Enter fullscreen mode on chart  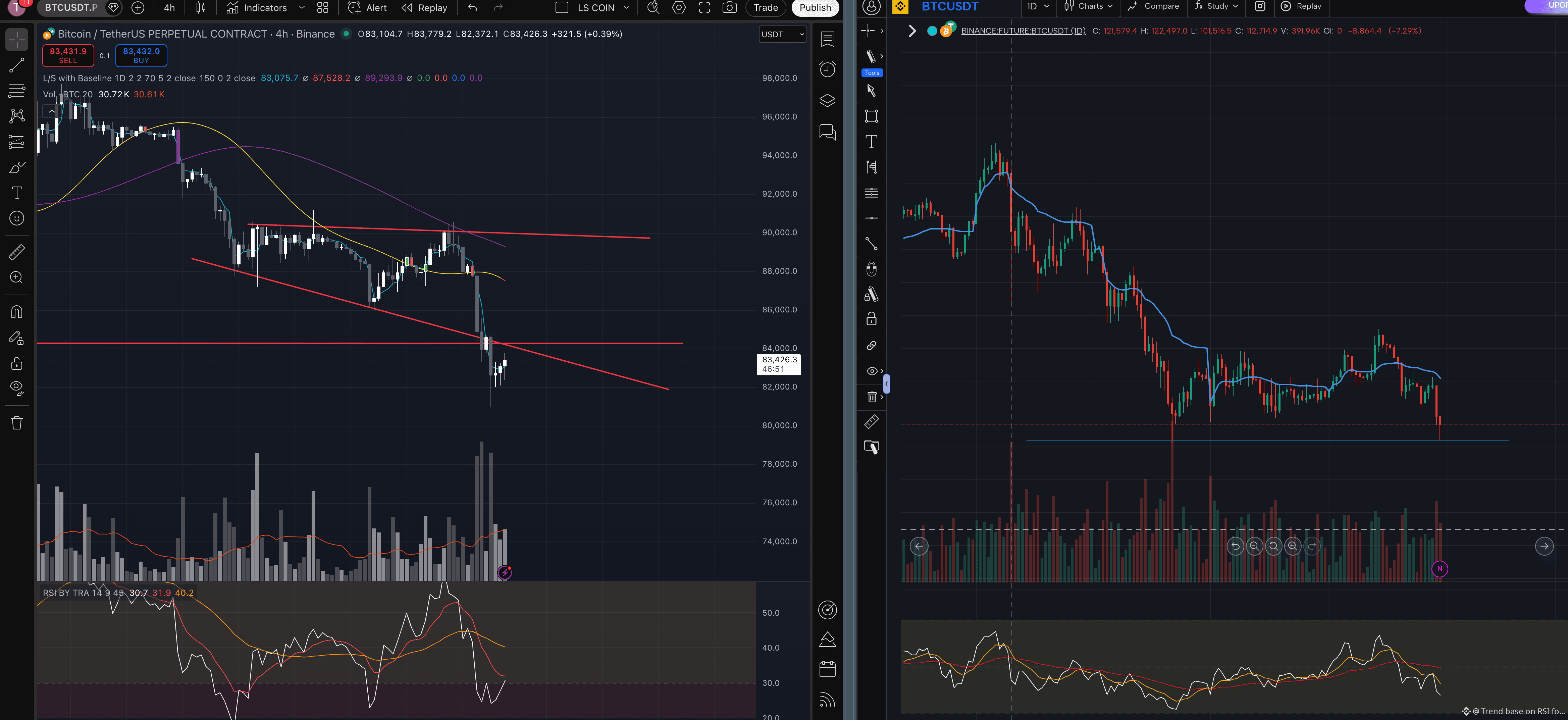click(x=704, y=8)
